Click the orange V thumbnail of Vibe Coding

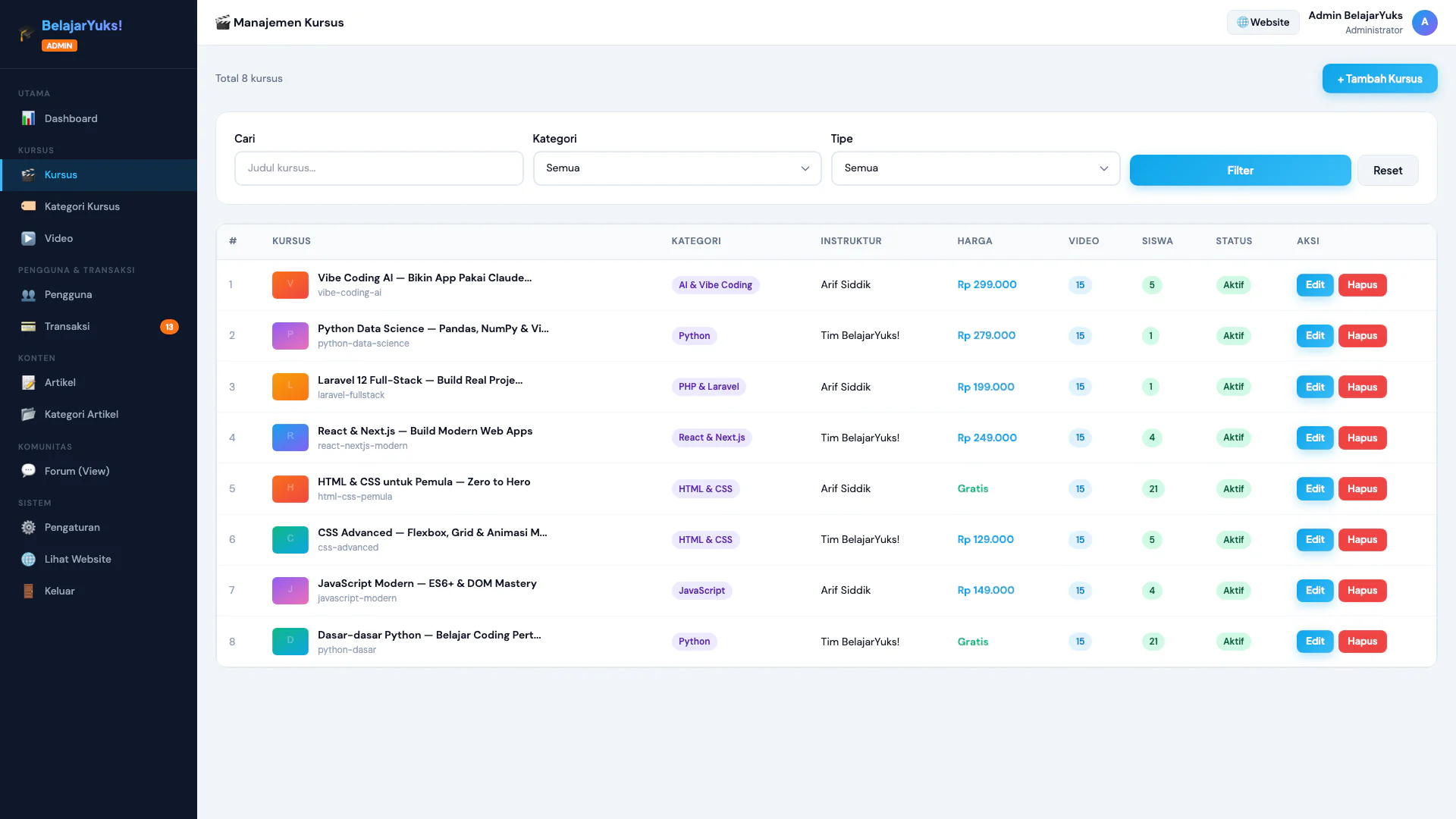290,285
